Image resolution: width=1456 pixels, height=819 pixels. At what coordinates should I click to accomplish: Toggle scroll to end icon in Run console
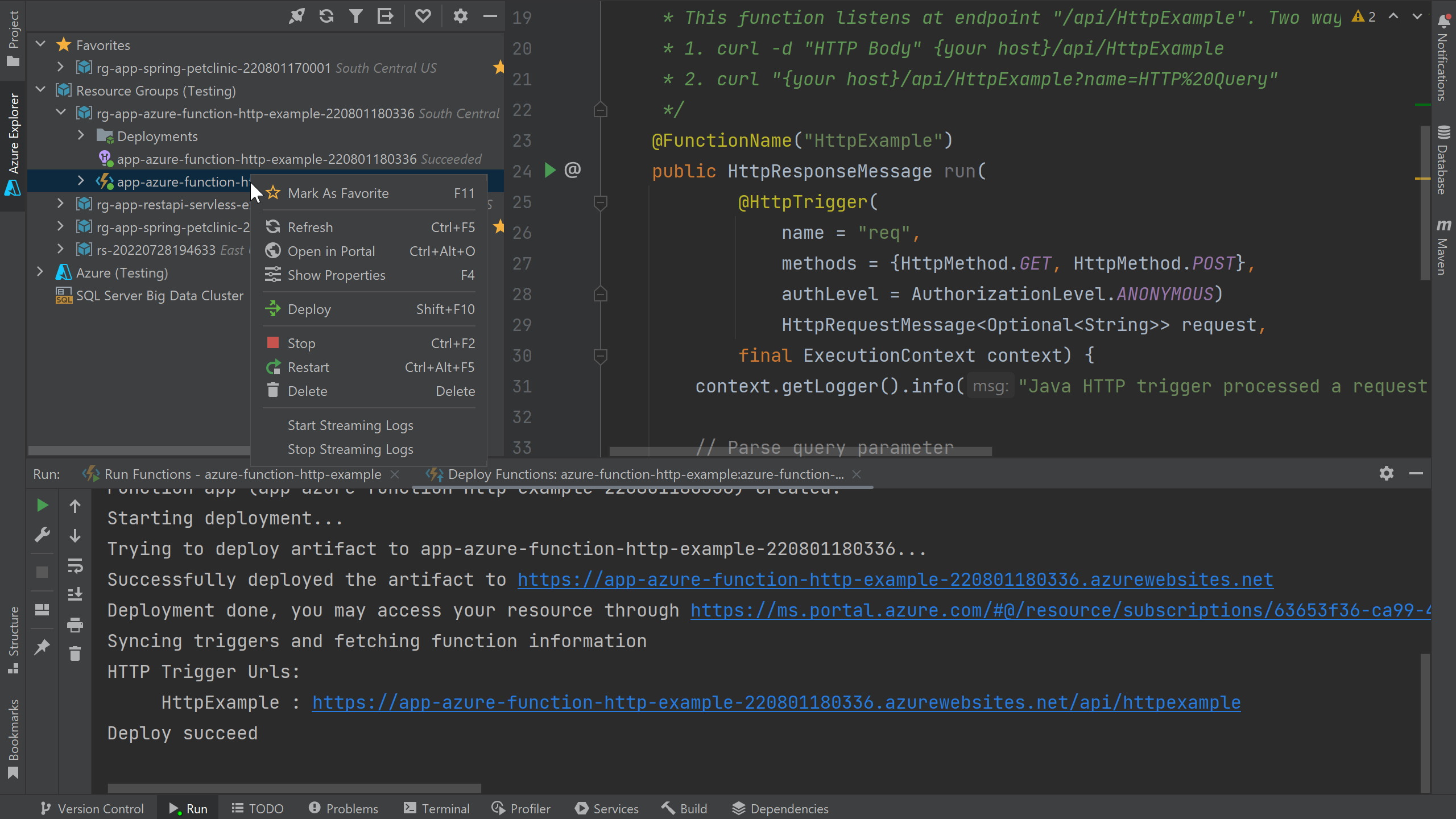[75, 595]
